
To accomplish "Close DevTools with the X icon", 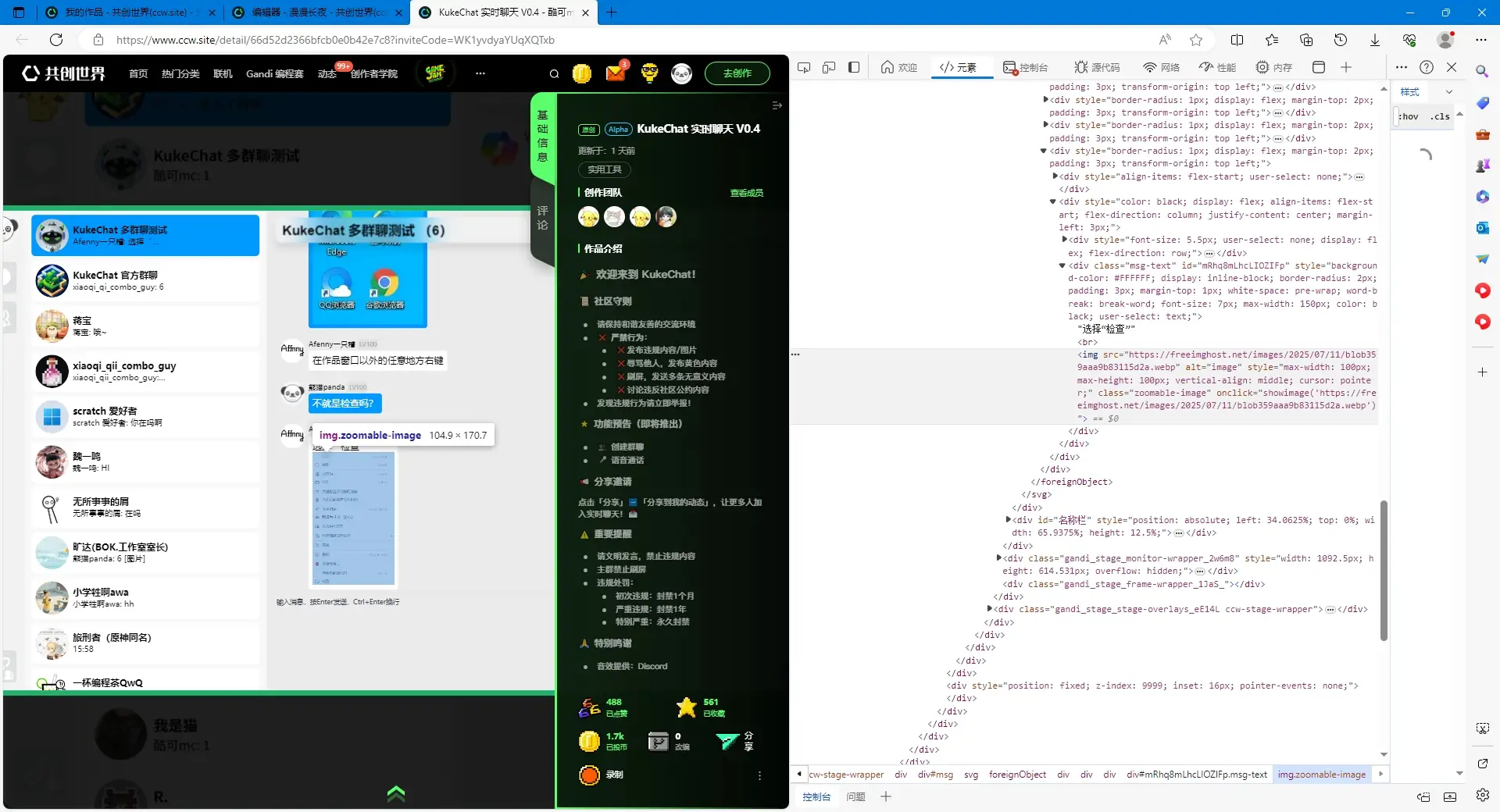I will pyautogui.click(x=1452, y=67).
